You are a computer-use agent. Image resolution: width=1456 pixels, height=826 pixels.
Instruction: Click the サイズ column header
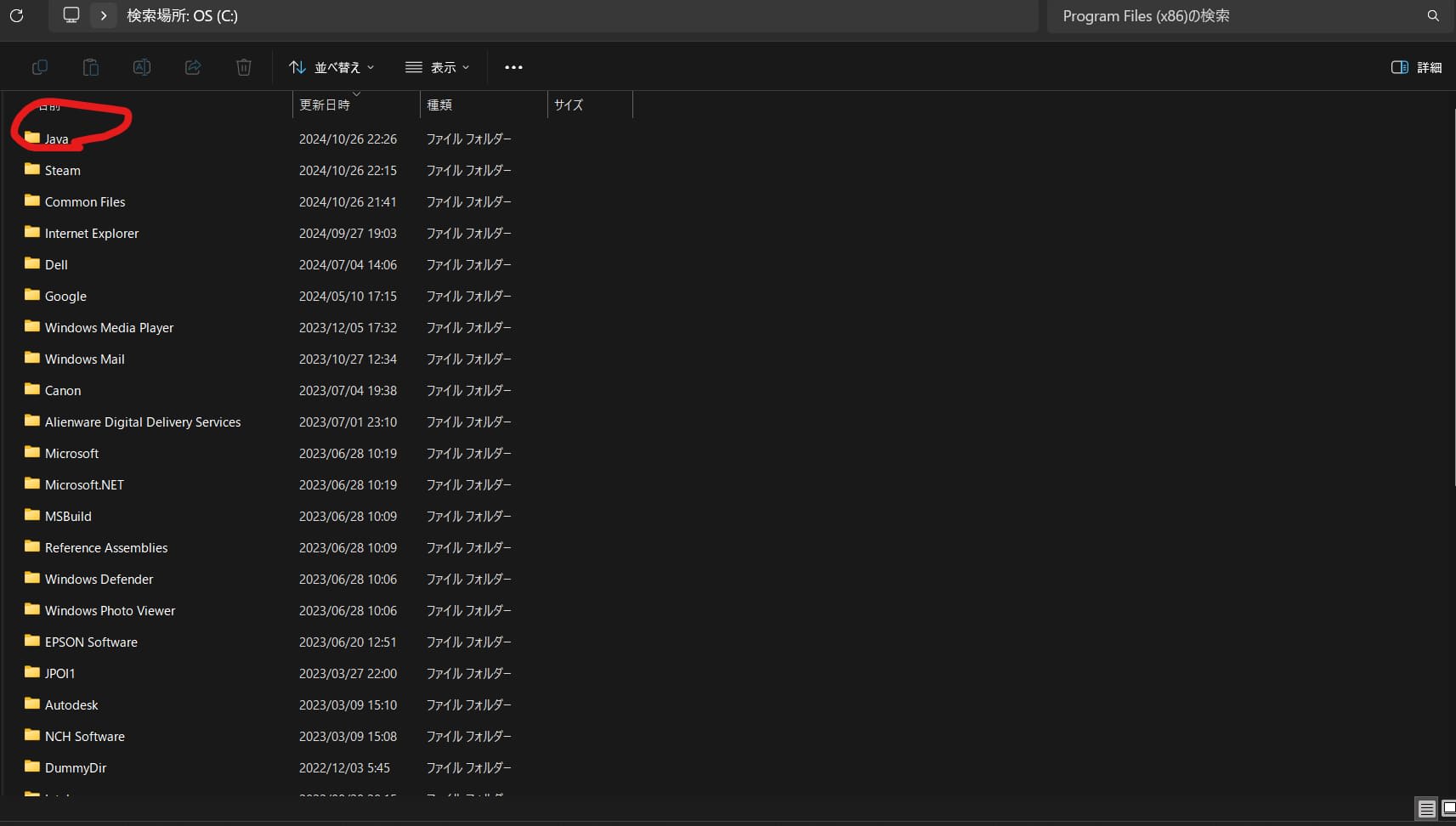pos(569,105)
